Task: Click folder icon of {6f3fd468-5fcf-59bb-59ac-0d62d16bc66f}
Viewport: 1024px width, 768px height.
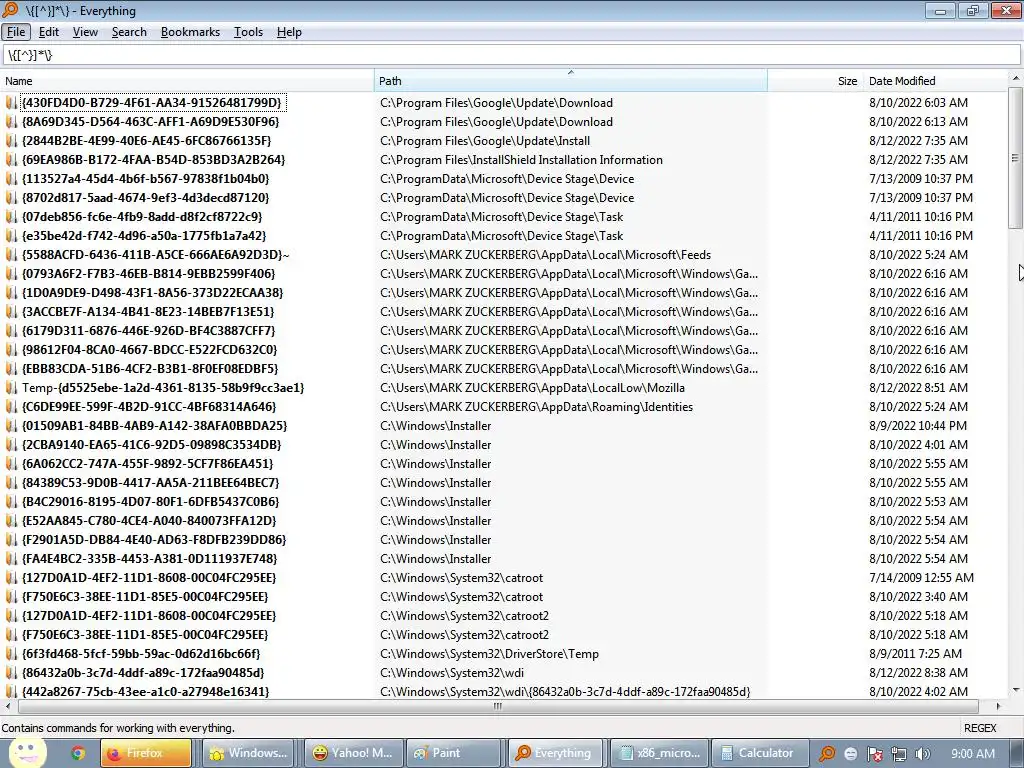Action: (x=12, y=653)
